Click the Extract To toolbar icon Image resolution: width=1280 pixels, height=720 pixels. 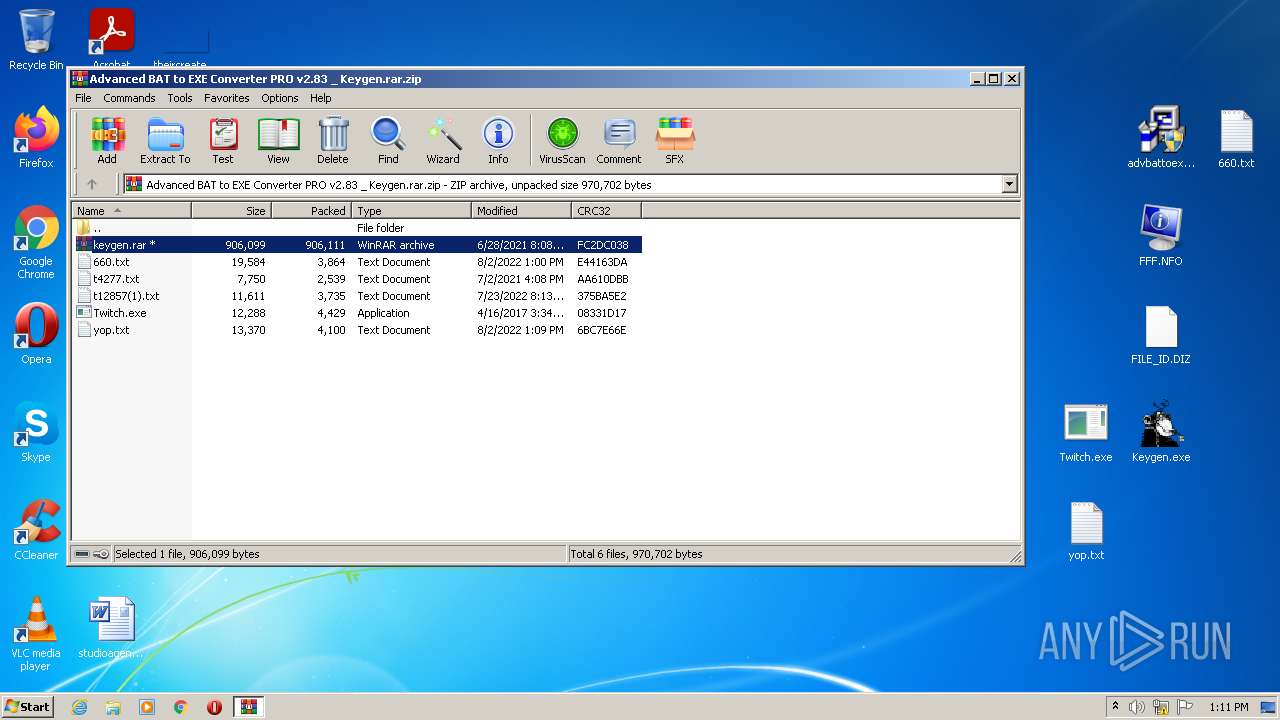(x=165, y=140)
